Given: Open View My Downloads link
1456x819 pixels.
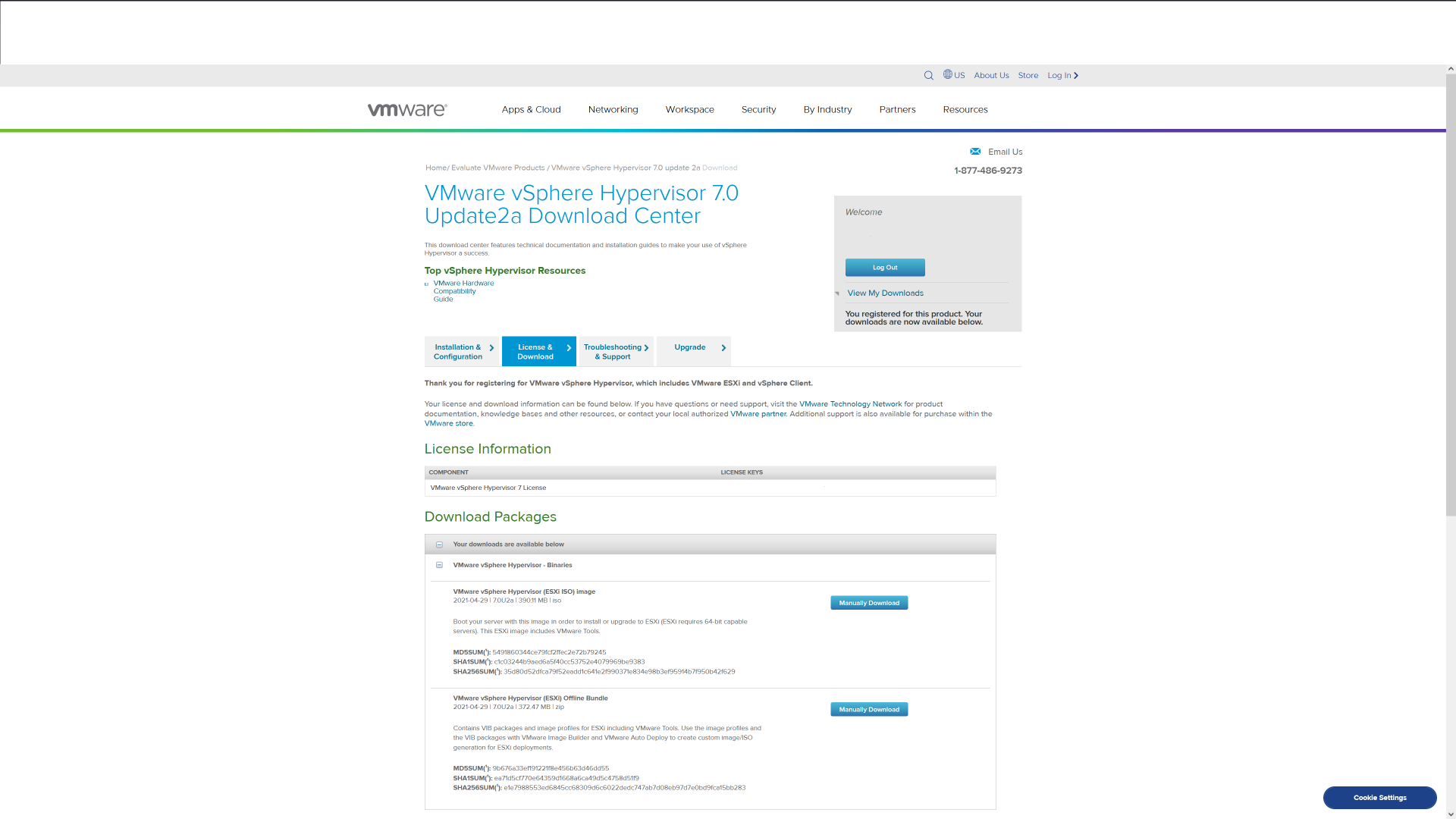Looking at the screenshot, I should tap(885, 293).
